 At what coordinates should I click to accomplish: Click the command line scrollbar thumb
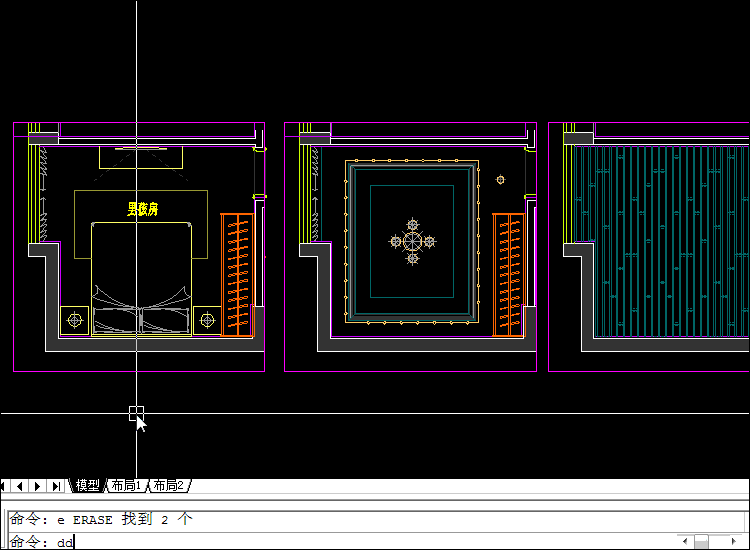coord(701,541)
